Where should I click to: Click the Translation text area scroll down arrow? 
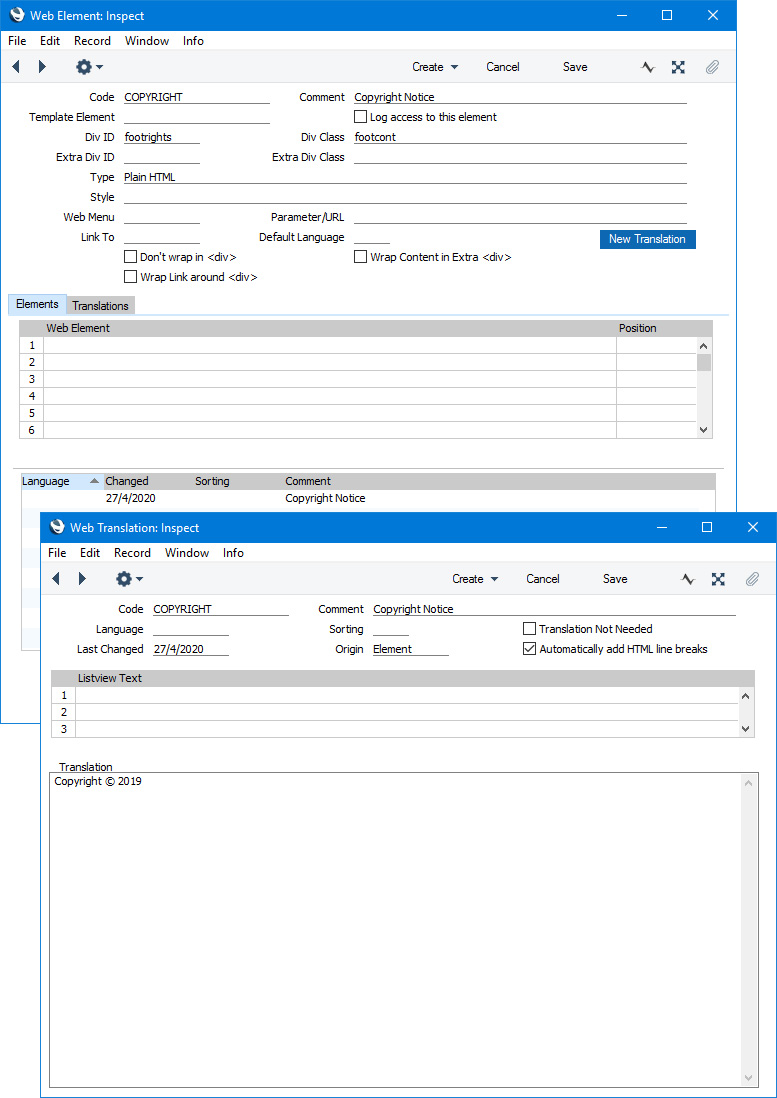tap(748, 1078)
